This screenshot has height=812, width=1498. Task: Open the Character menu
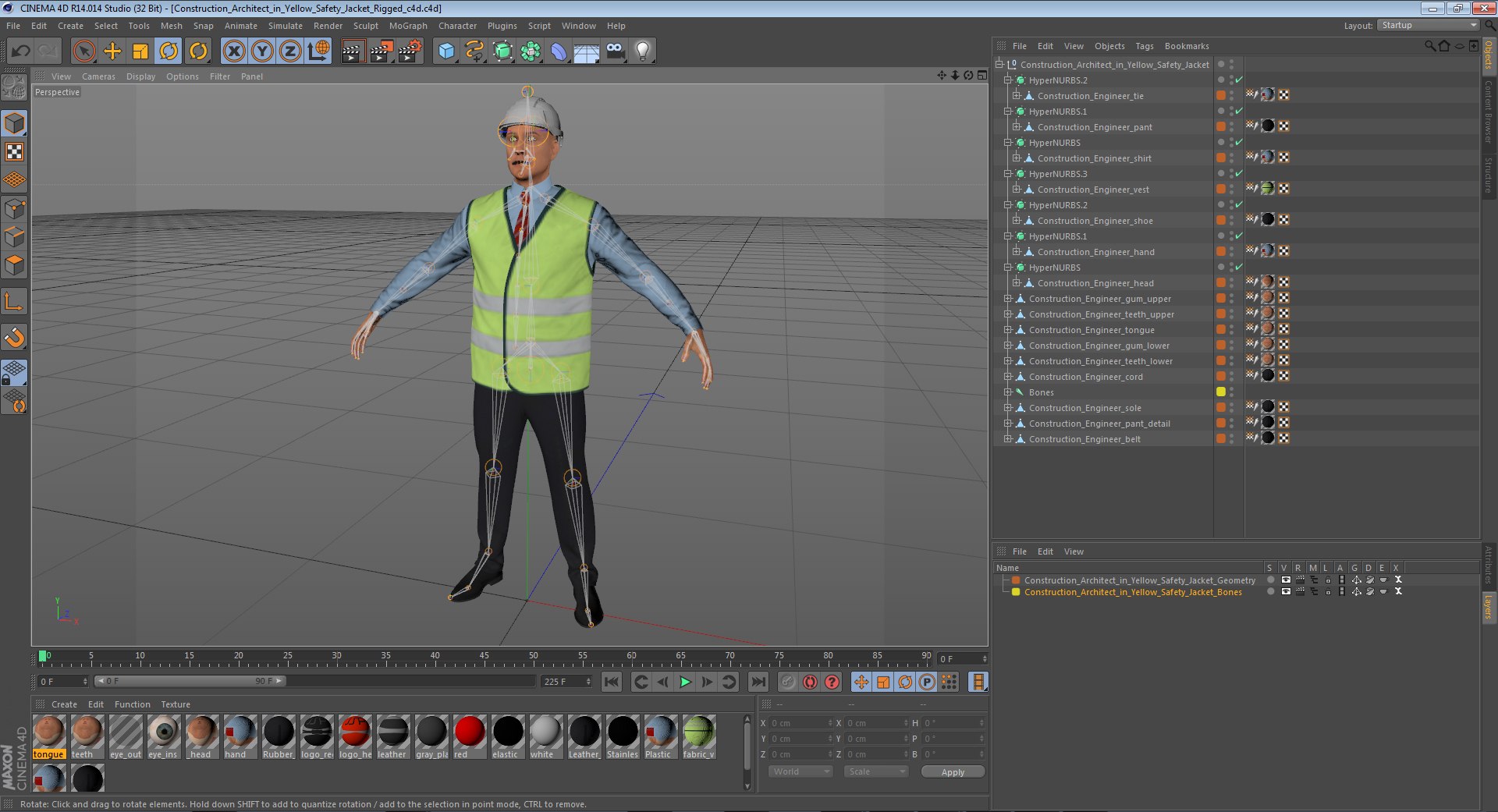pos(457,26)
